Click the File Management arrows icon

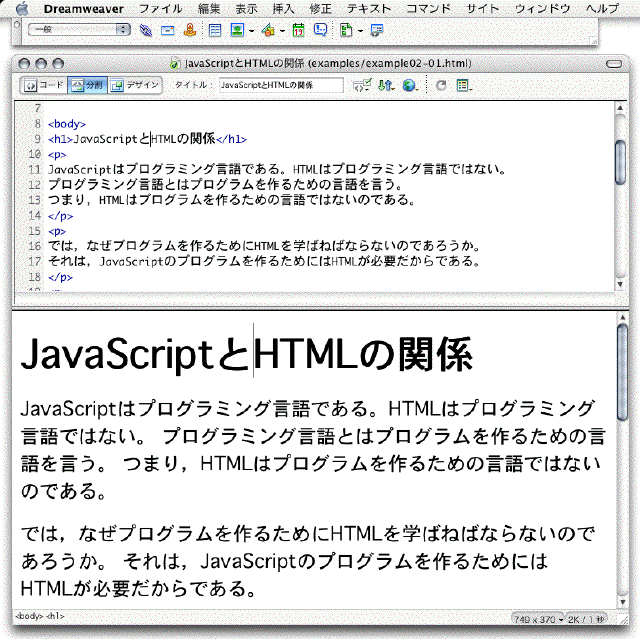(x=387, y=86)
